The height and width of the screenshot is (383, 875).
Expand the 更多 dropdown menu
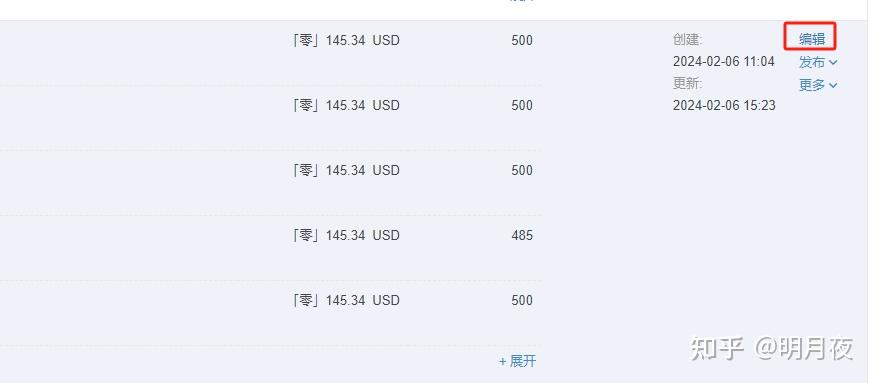[818, 85]
